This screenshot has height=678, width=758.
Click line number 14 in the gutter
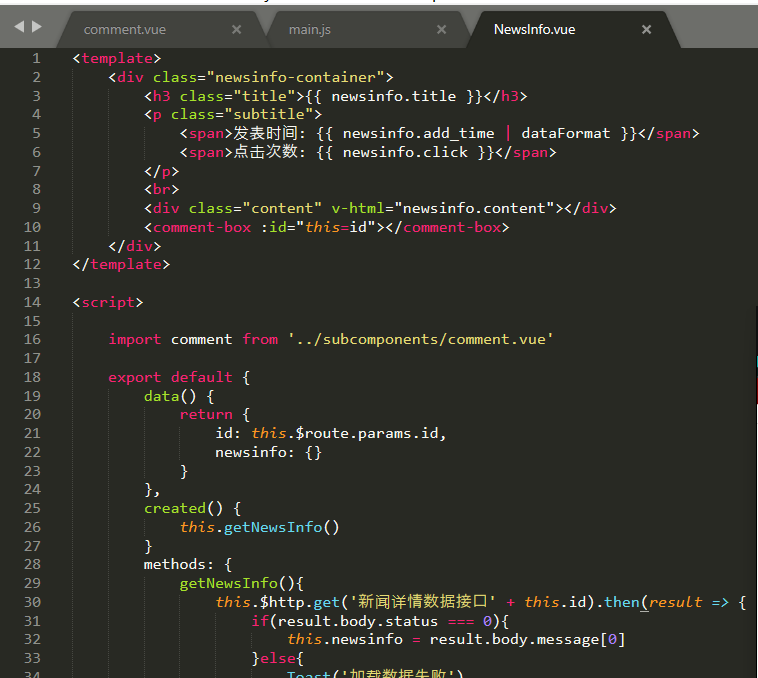[32, 303]
